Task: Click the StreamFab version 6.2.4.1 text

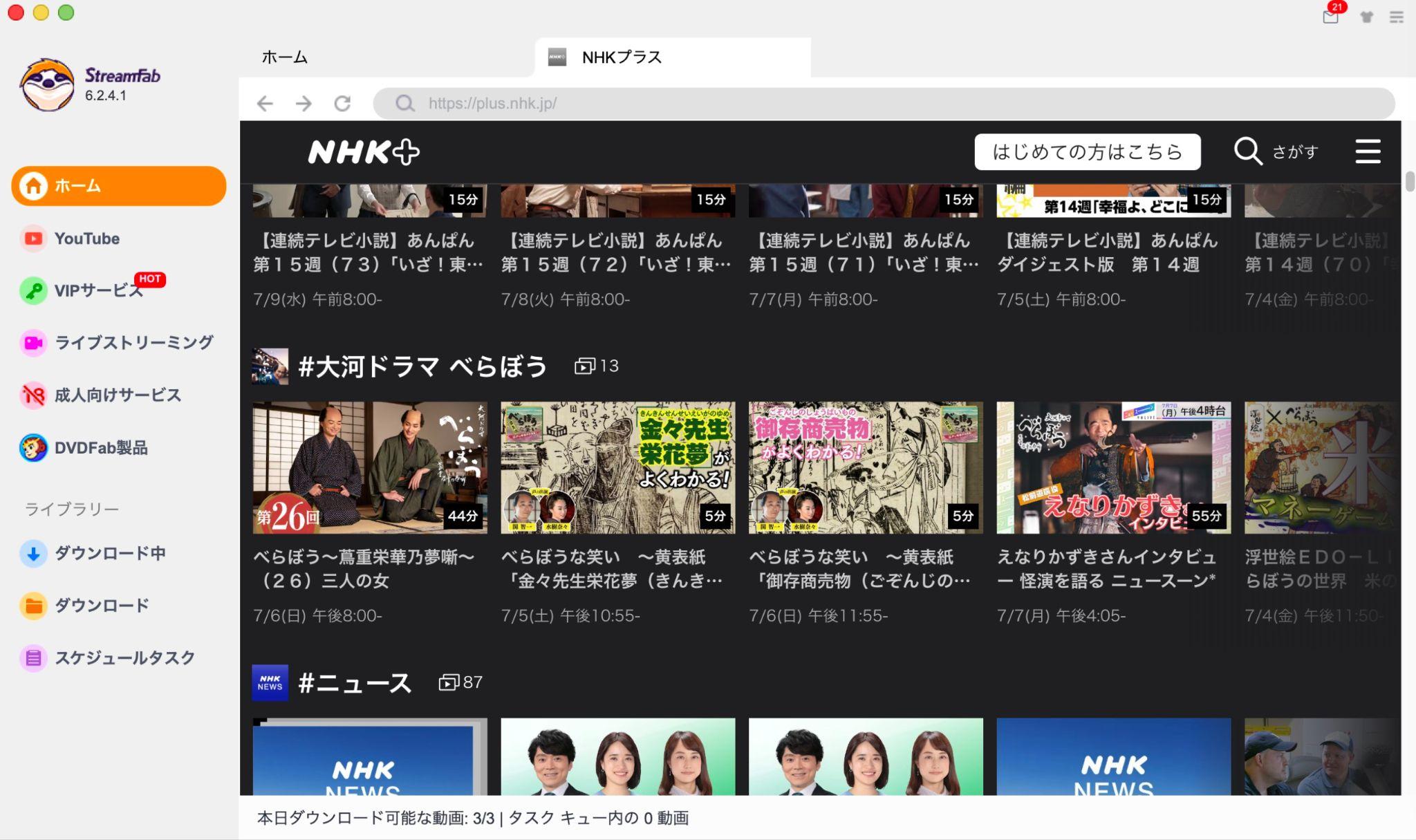Action: [x=106, y=95]
